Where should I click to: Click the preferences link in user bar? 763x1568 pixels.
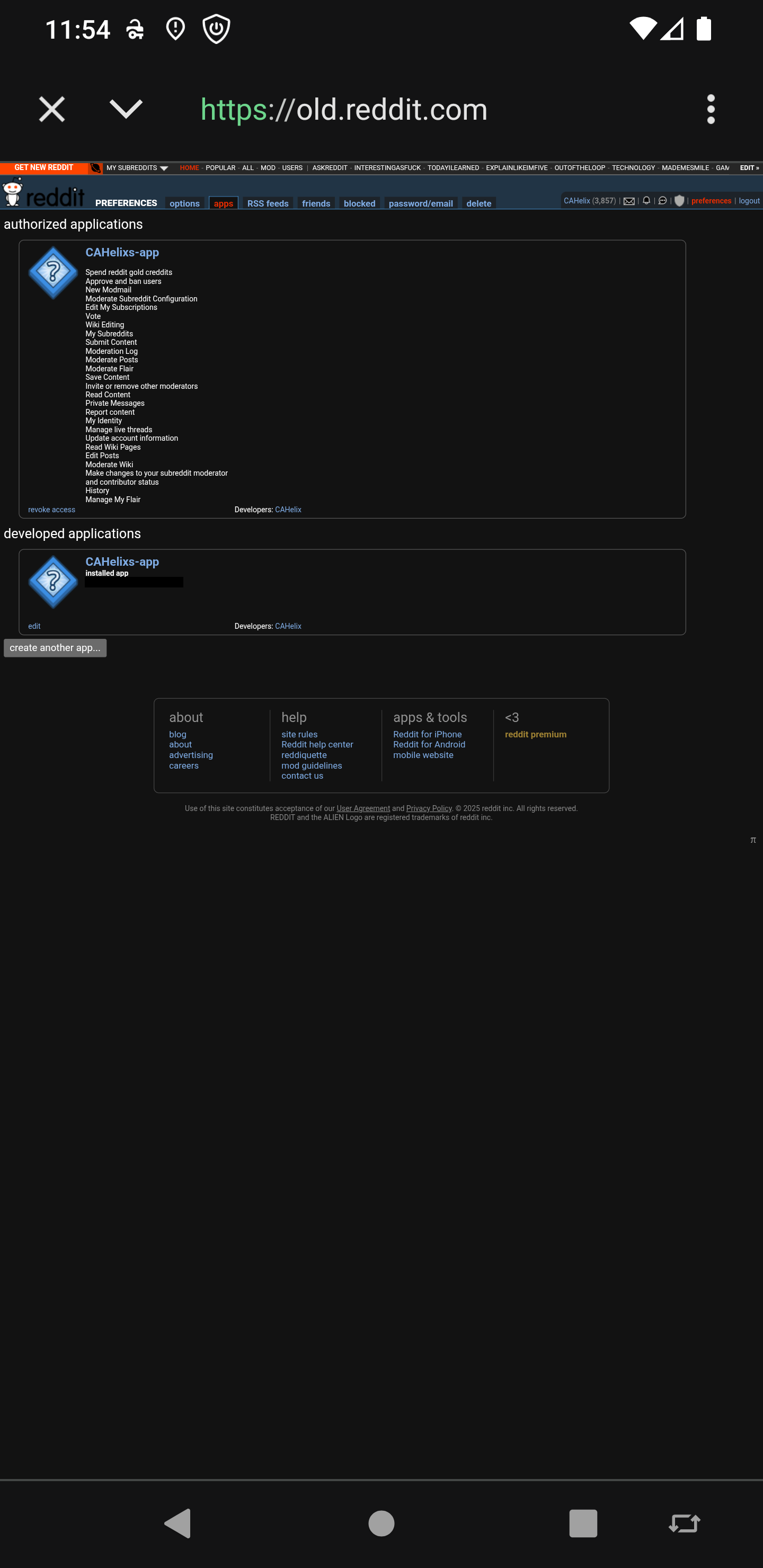point(711,201)
